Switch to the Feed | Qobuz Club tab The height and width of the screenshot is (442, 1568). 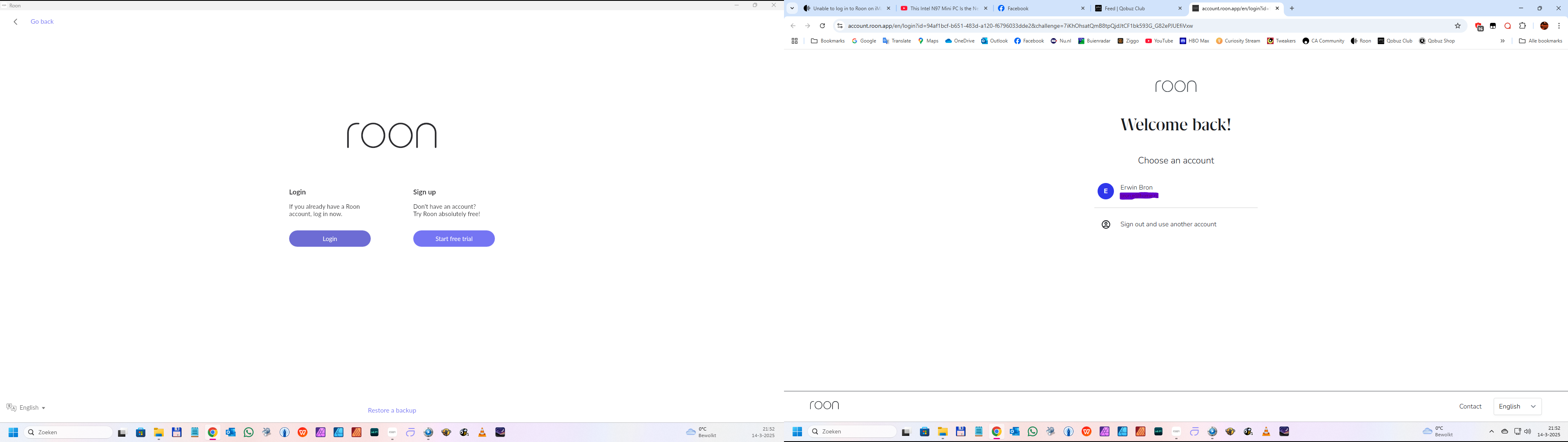click(x=1125, y=8)
